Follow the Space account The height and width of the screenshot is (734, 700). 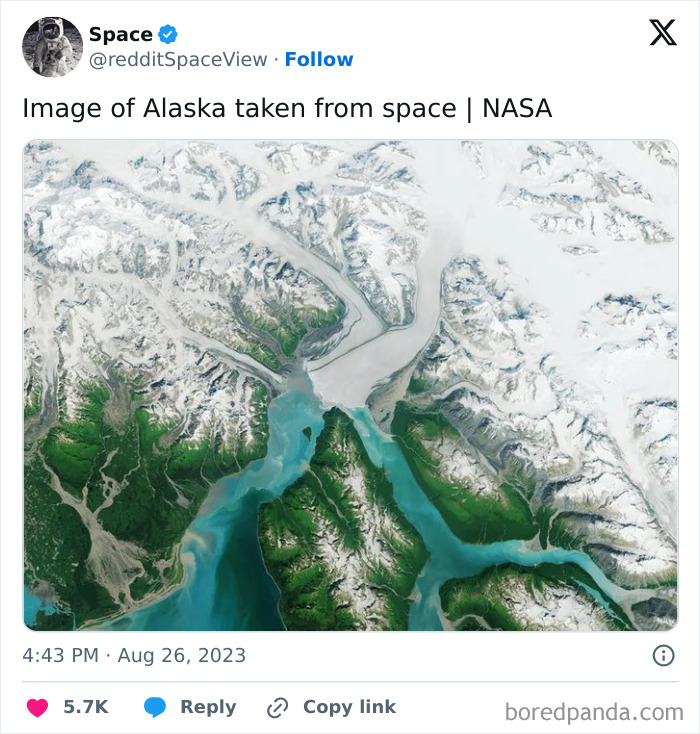319,60
